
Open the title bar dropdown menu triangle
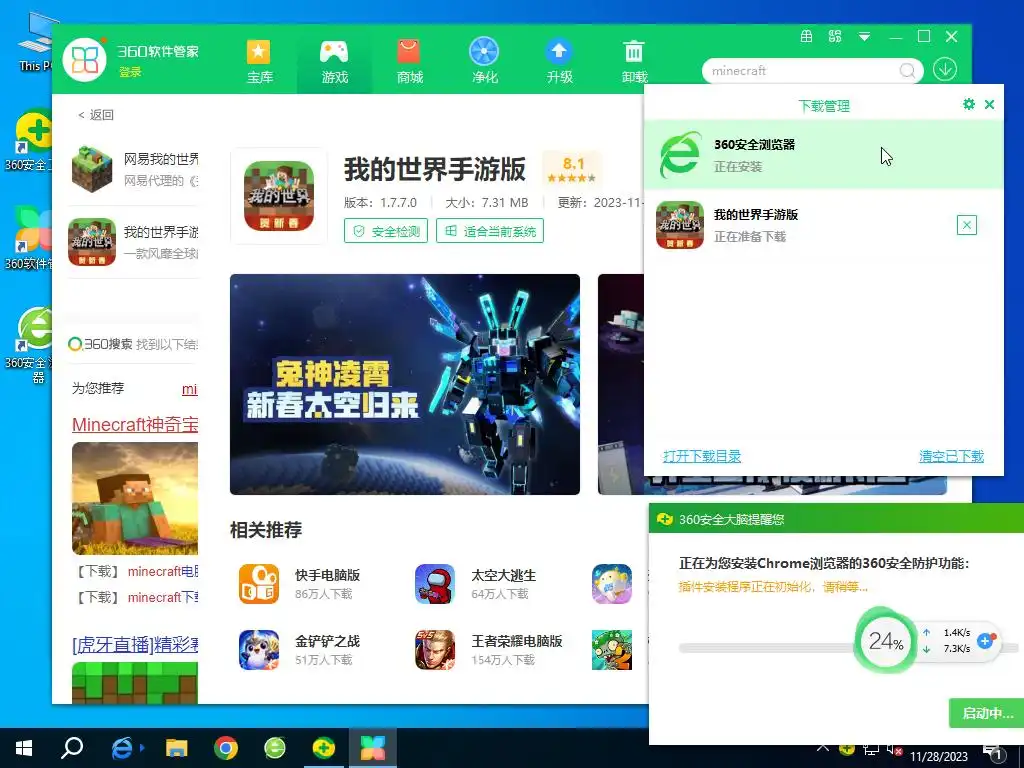coord(864,37)
